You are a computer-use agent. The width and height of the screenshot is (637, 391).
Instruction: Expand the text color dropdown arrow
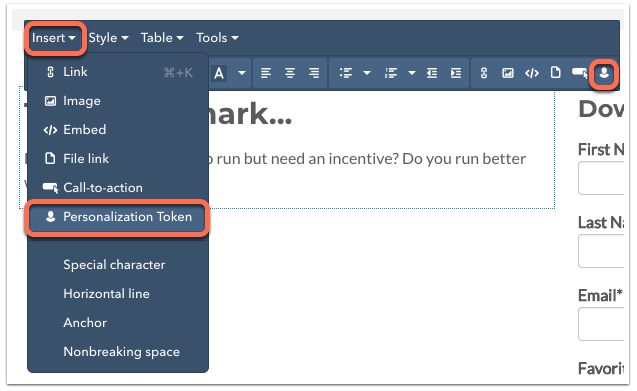pyautogui.click(x=242, y=74)
